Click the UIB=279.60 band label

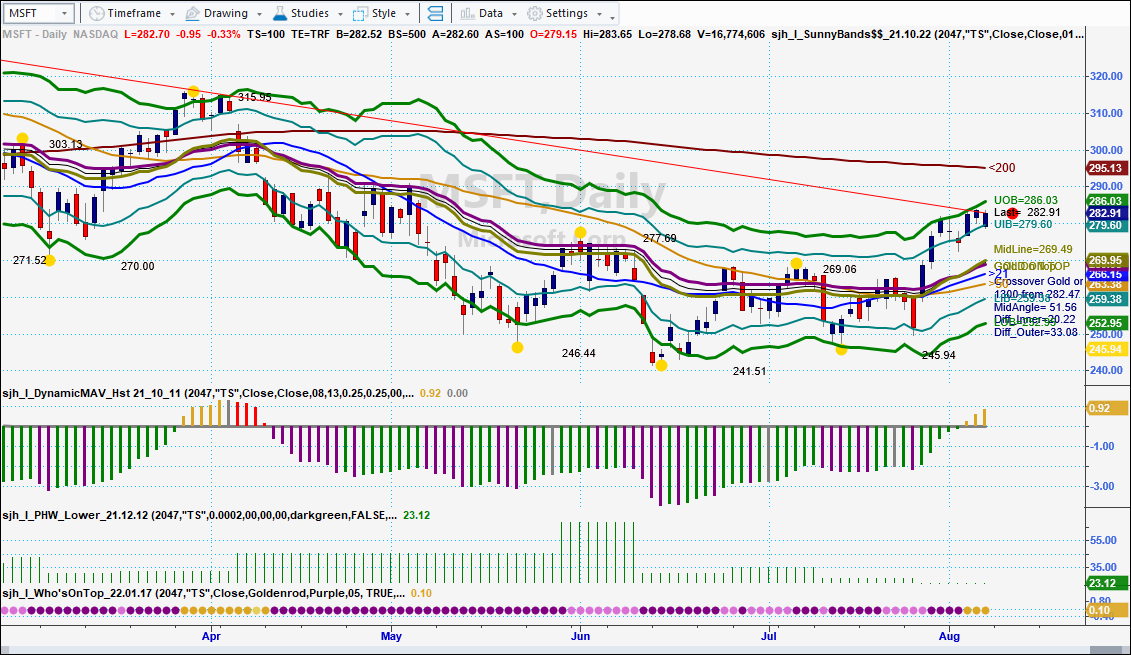1023,224
